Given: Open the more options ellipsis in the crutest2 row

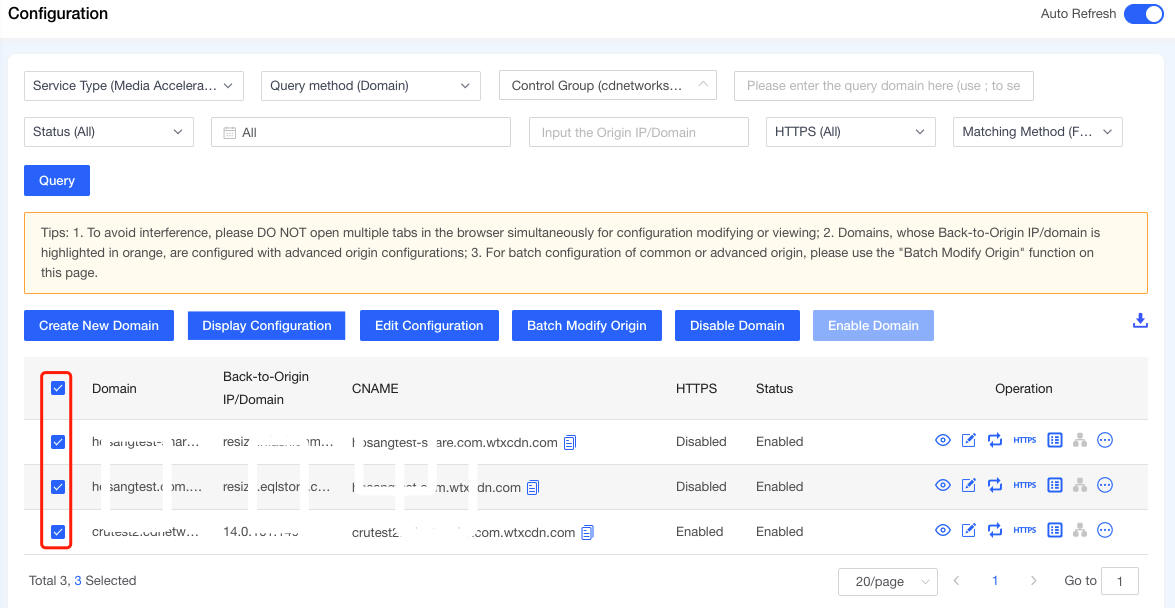Looking at the screenshot, I should click(1105, 532).
